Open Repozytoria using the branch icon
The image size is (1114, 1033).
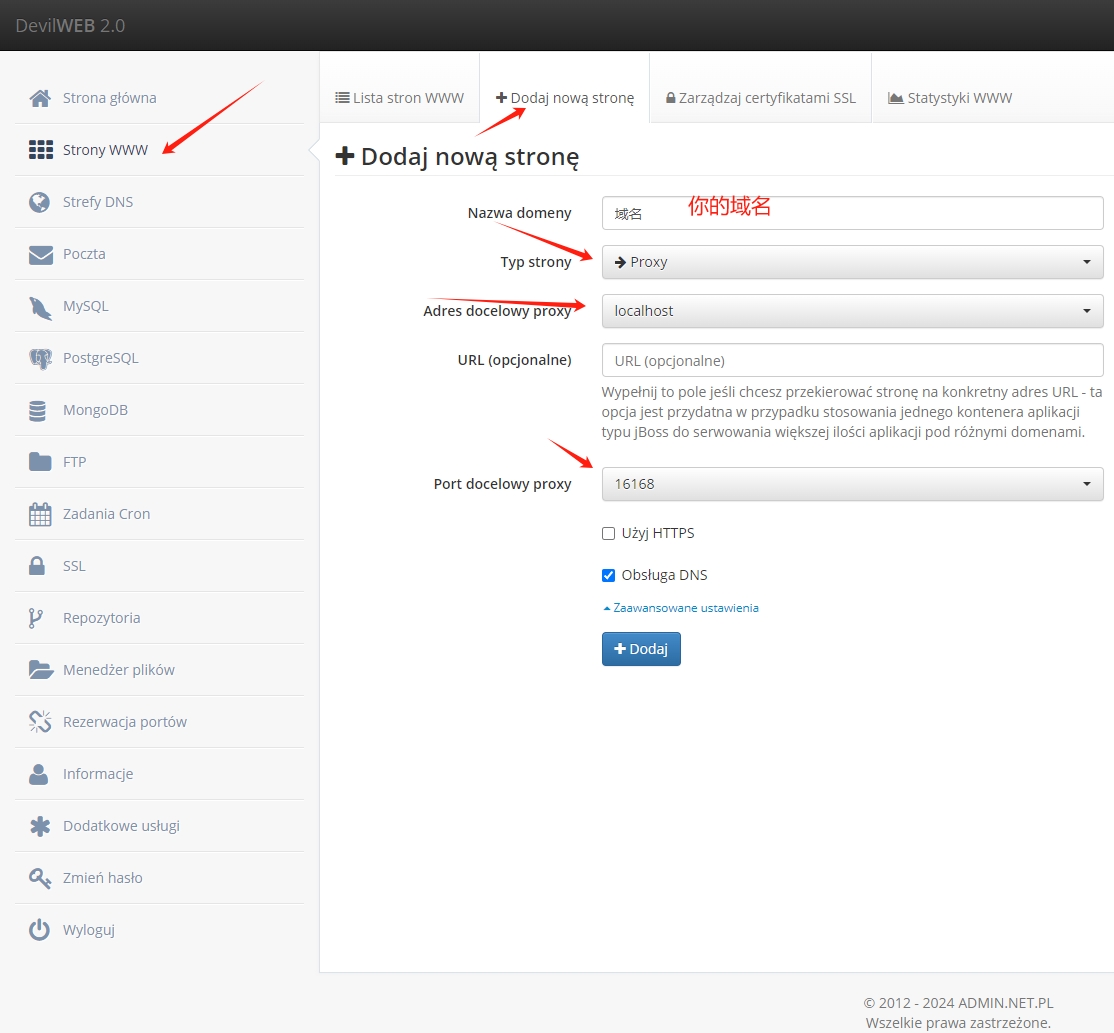pos(37,618)
